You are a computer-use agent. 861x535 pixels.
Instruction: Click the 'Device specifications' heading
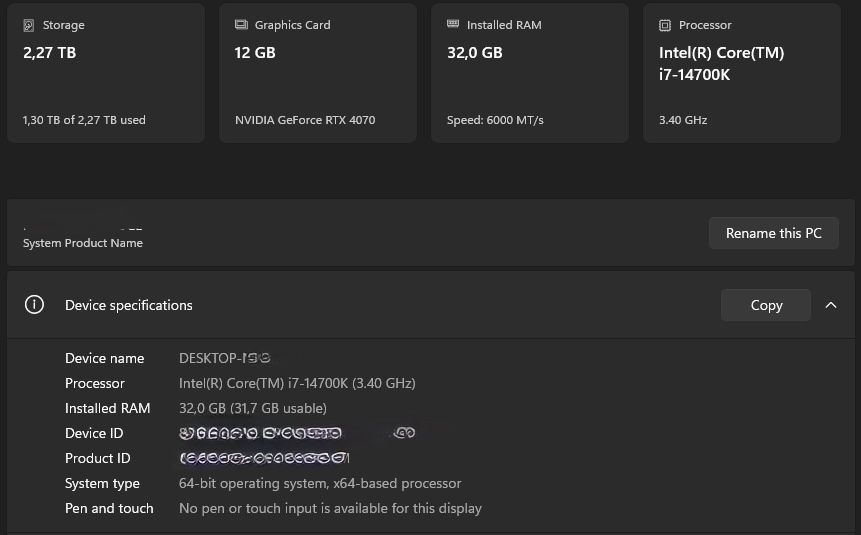[128, 305]
